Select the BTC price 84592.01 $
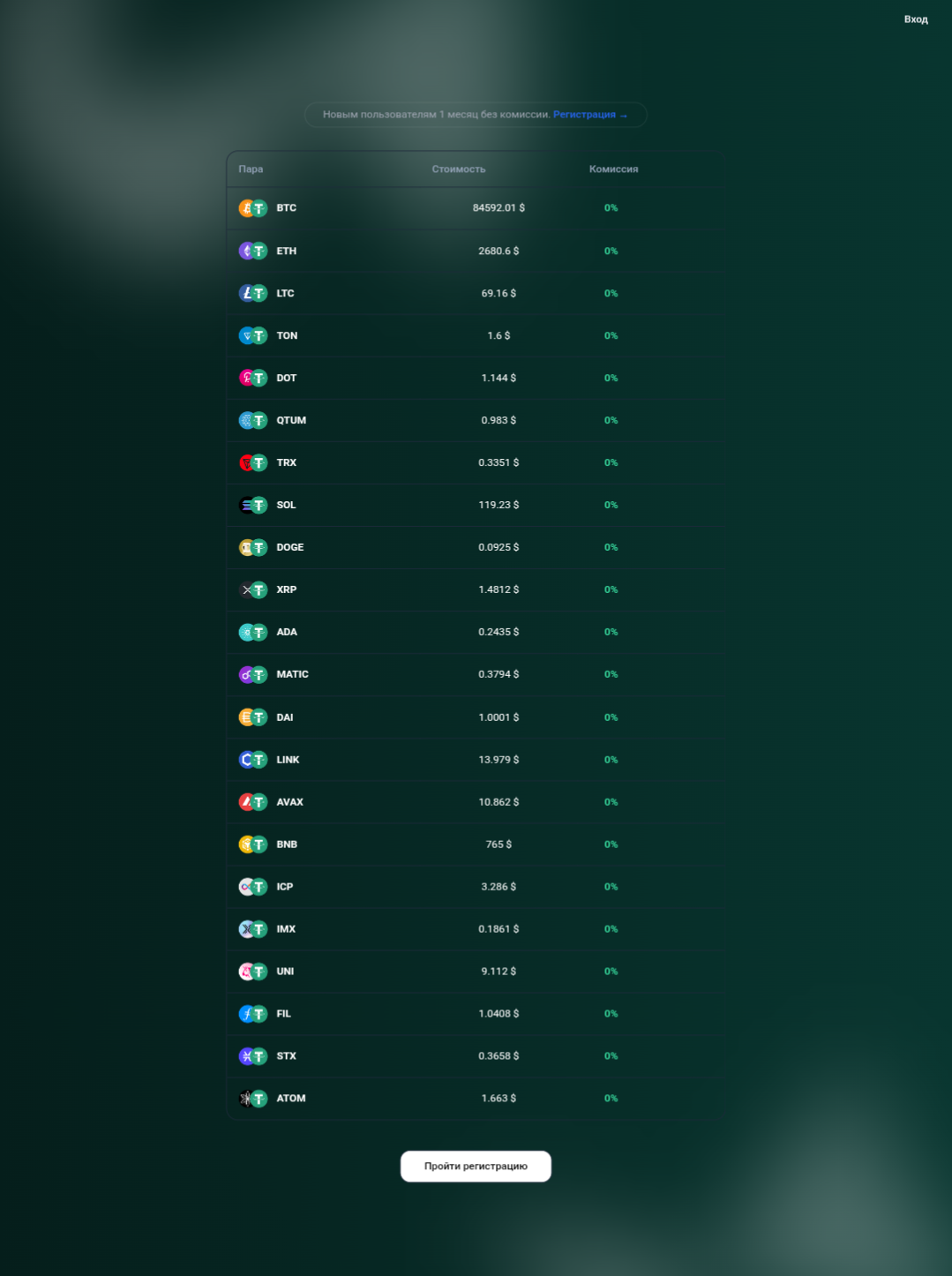 [x=498, y=208]
